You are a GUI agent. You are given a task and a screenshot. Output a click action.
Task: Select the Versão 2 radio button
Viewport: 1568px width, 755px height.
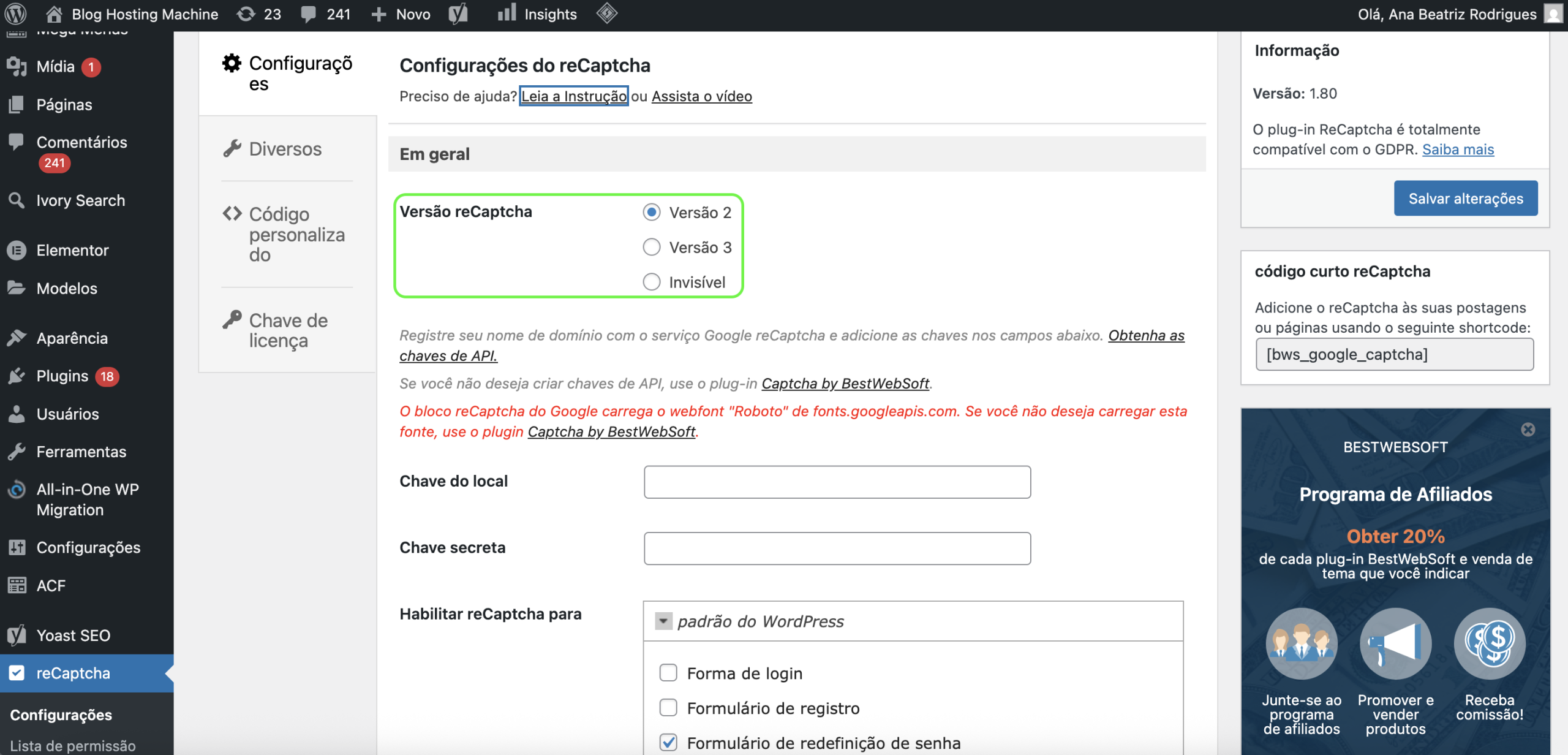coord(652,212)
